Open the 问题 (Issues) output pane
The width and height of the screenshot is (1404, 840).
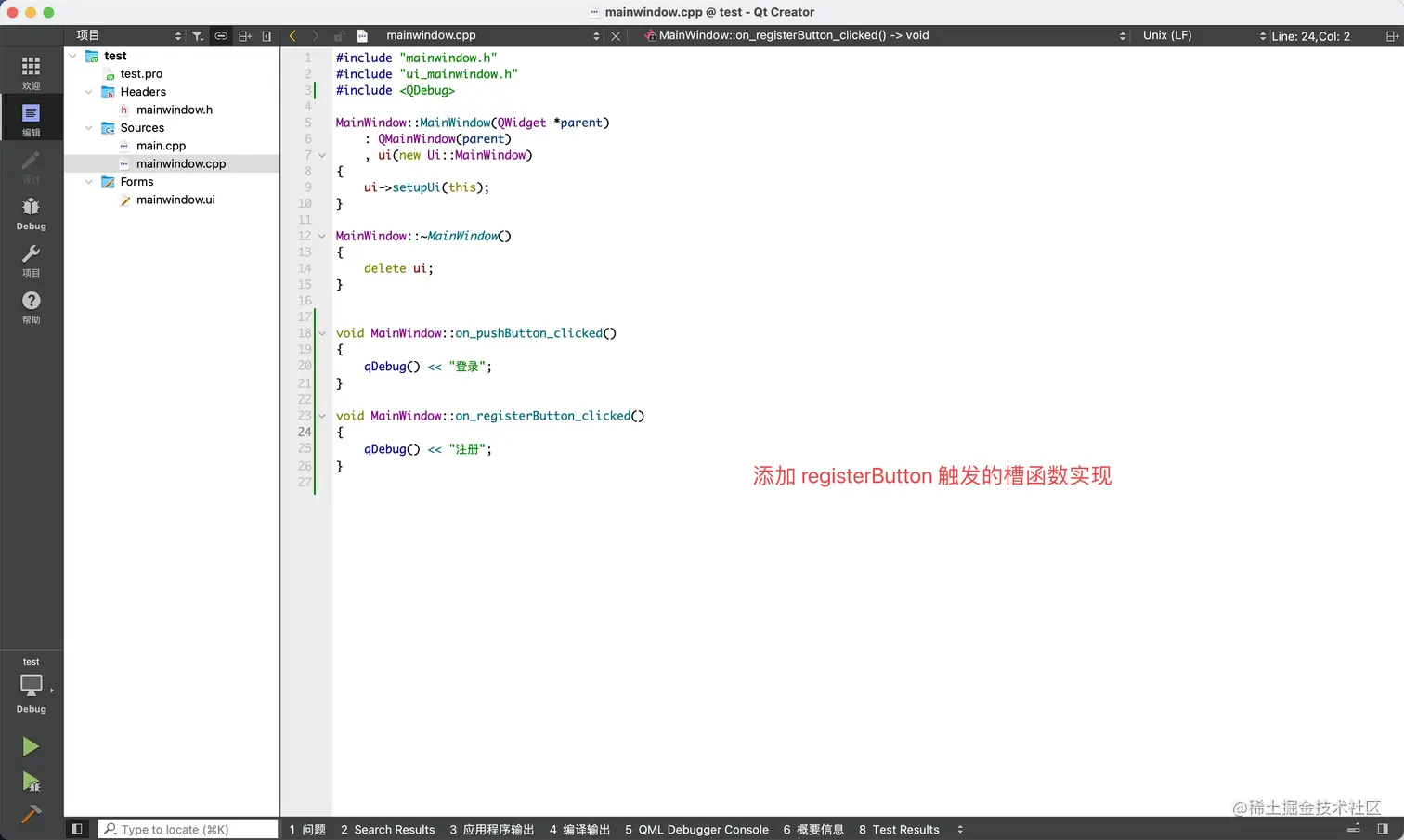pyautogui.click(x=307, y=829)
